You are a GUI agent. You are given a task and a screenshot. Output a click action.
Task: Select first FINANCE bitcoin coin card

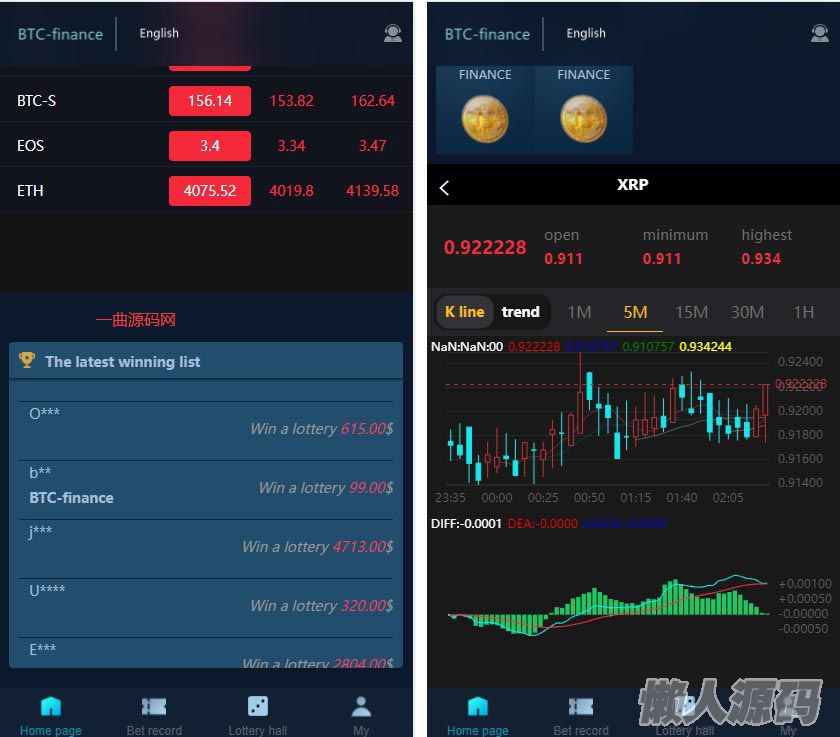[485, 110]
